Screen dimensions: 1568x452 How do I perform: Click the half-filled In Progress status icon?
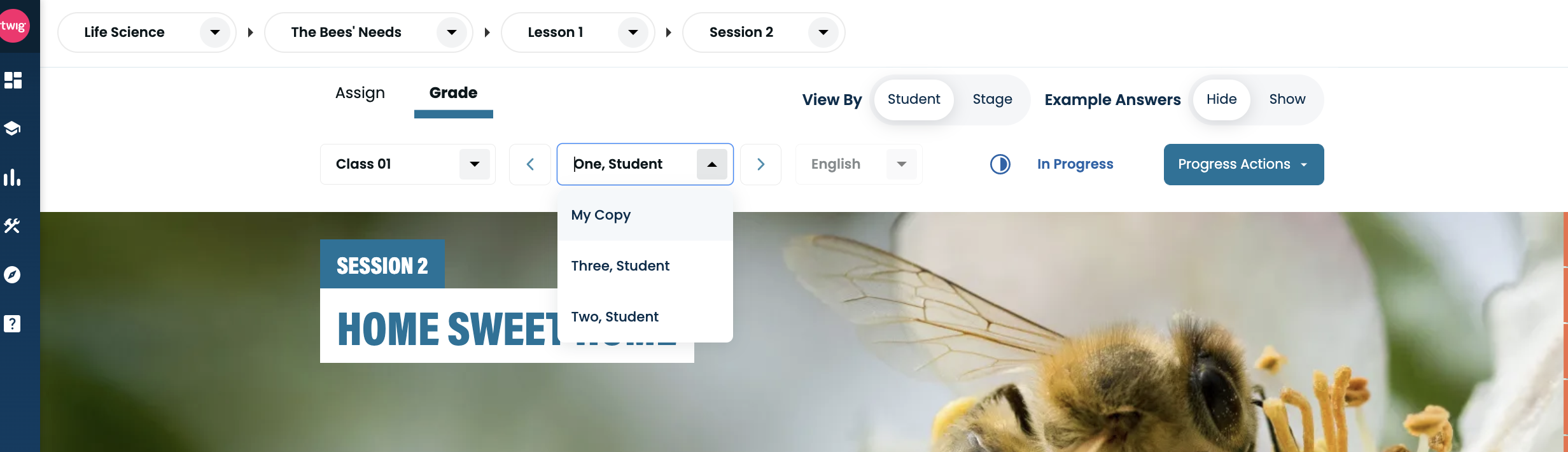click(x=1000, y=164)
